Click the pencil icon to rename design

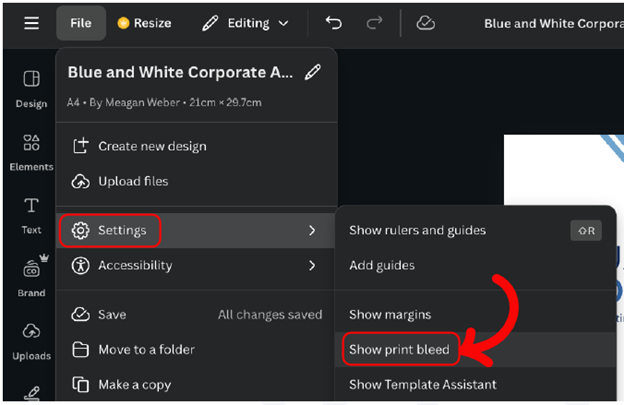pos(313,72)
